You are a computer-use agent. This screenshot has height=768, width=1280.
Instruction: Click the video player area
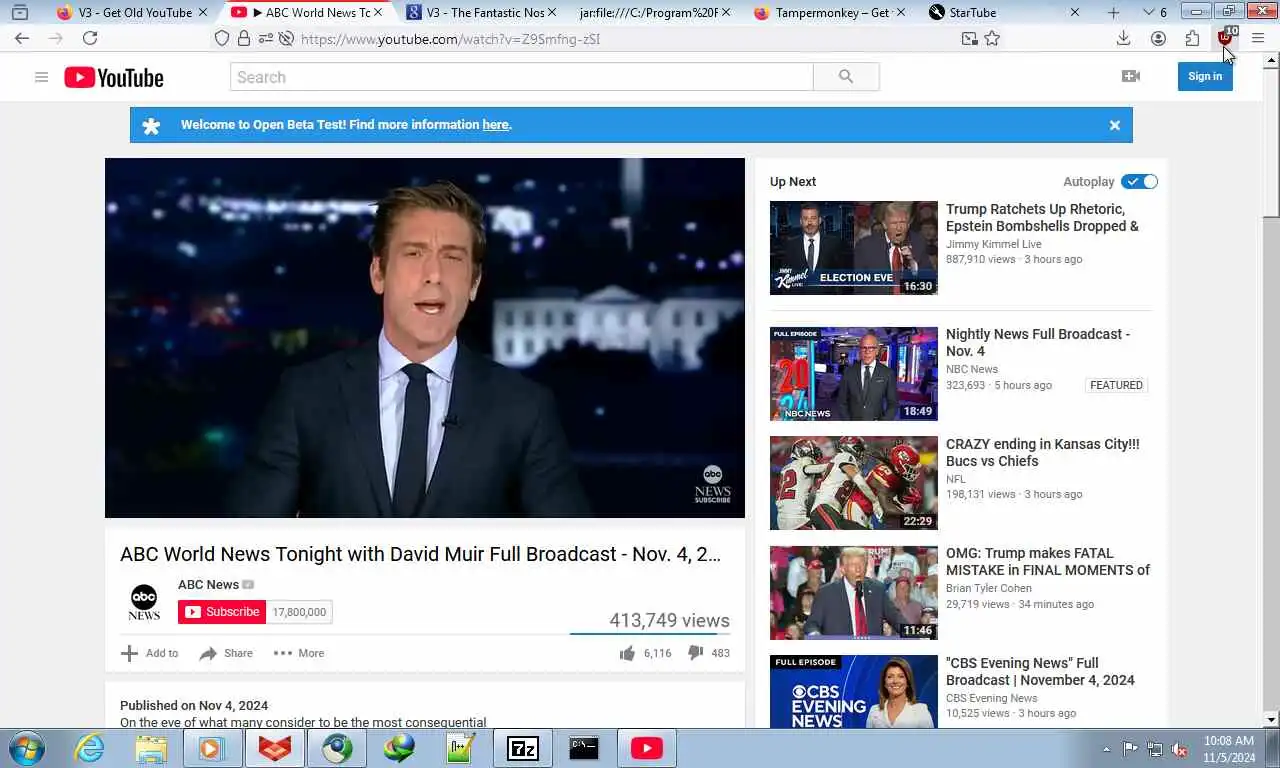425,338
